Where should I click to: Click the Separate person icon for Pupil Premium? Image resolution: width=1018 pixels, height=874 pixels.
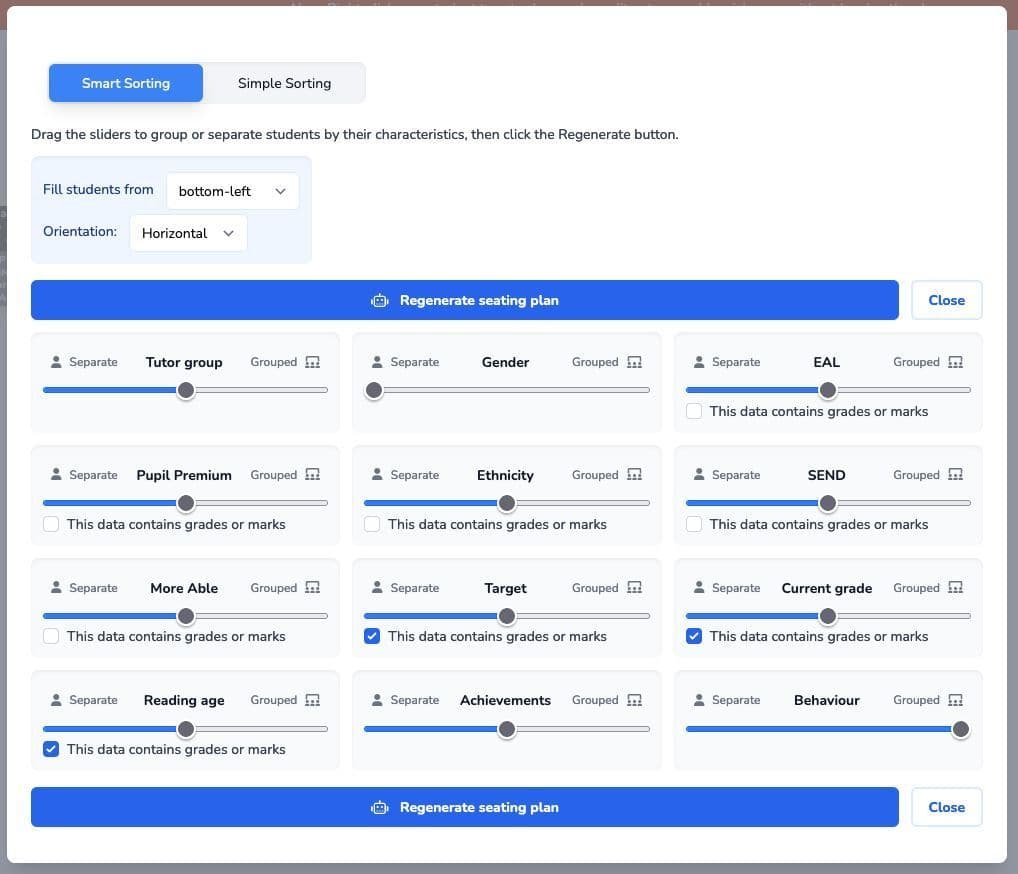[x=56, y=475]
